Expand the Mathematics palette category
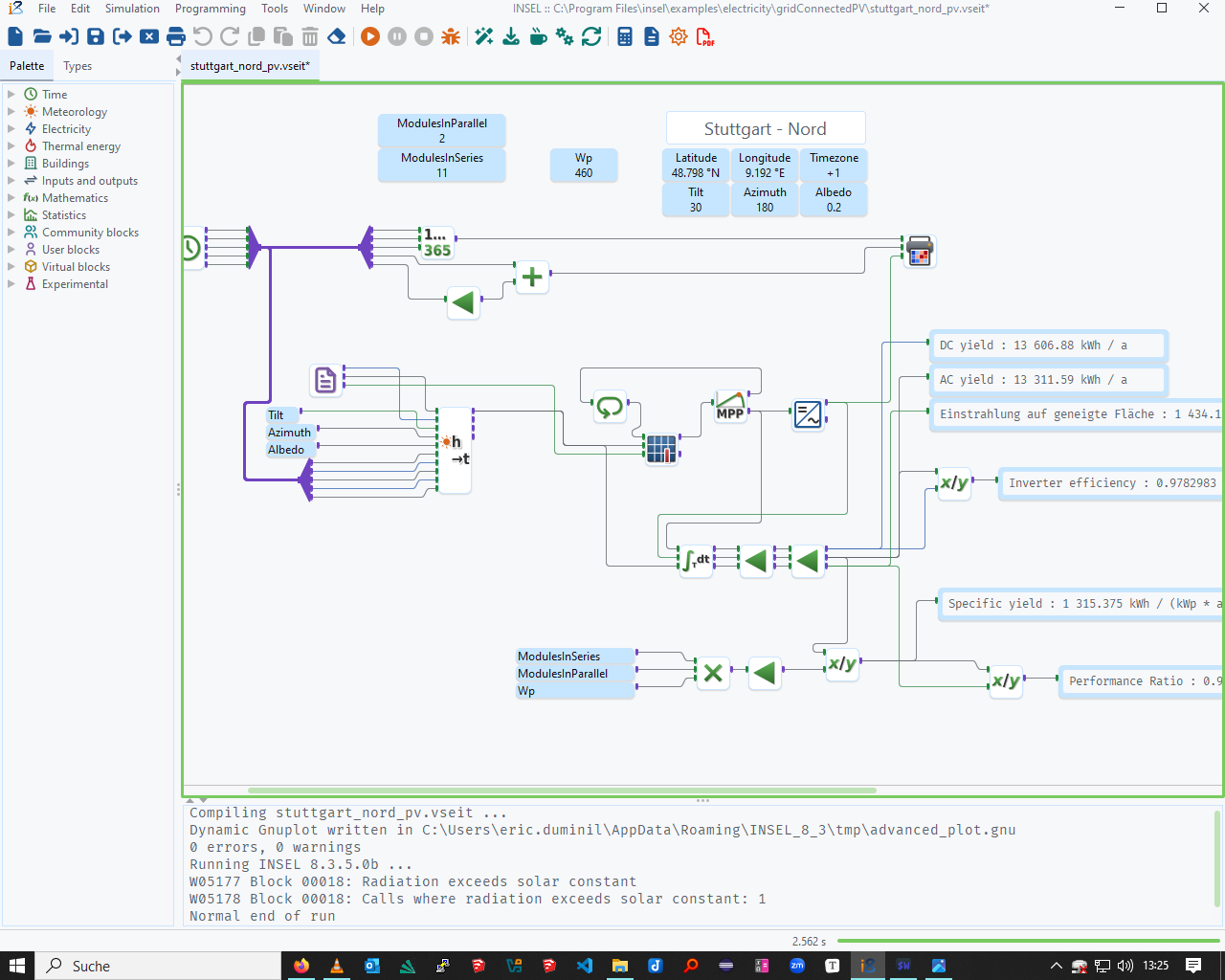The height and width of the screenshot is (980, 1225). coord(11,198)
